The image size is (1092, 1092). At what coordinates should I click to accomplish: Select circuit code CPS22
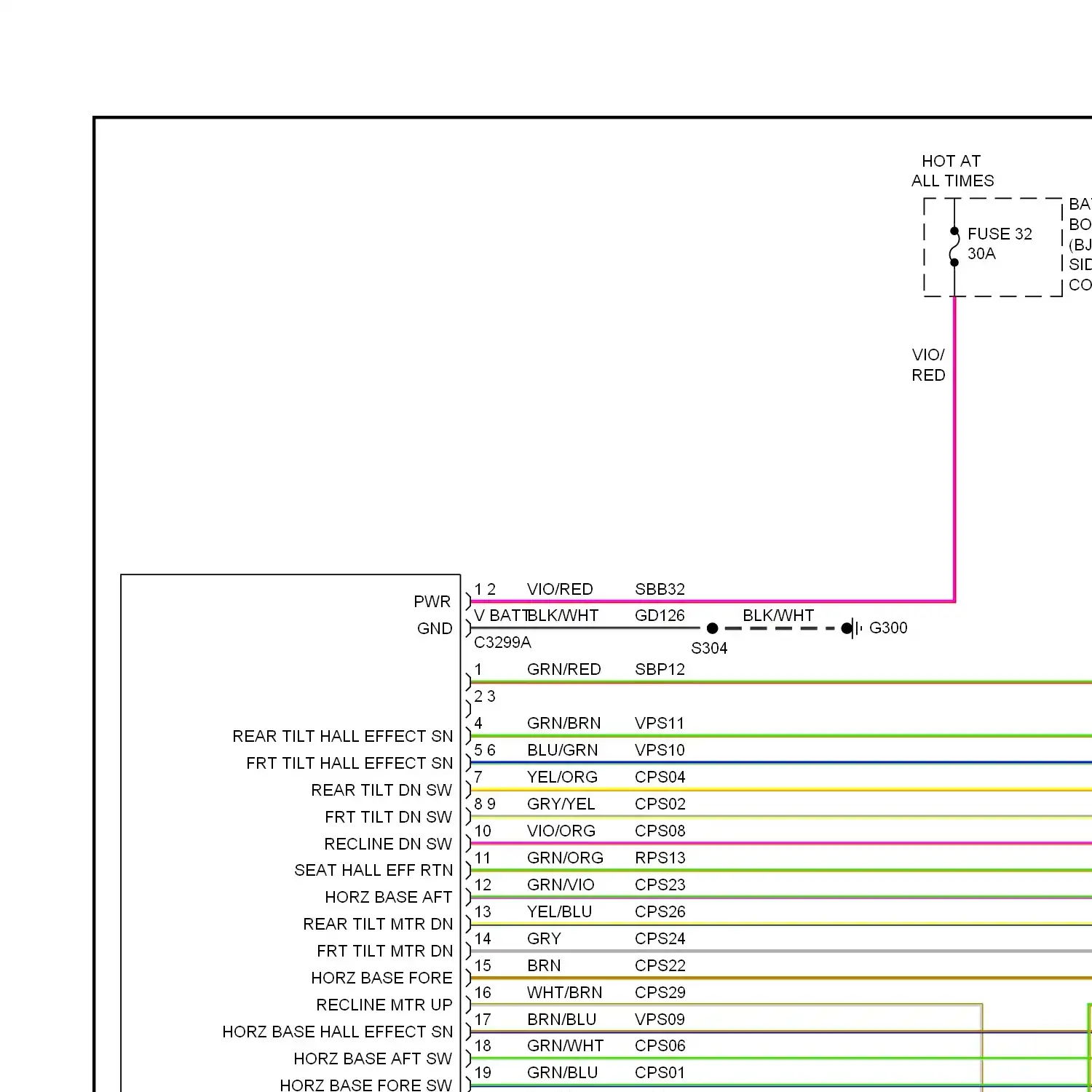tap(660, 965)
